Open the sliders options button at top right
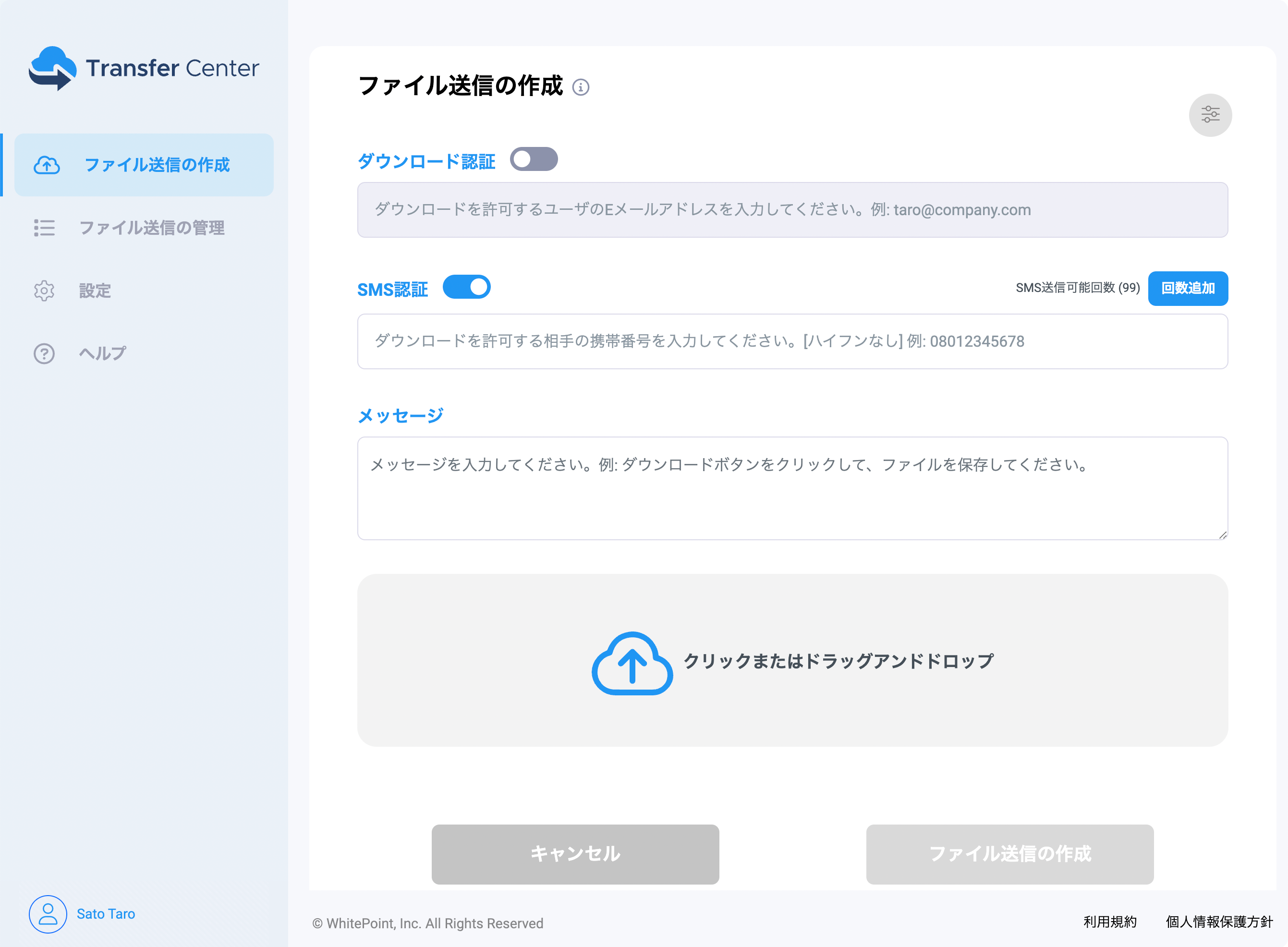 coord(1210,115)
